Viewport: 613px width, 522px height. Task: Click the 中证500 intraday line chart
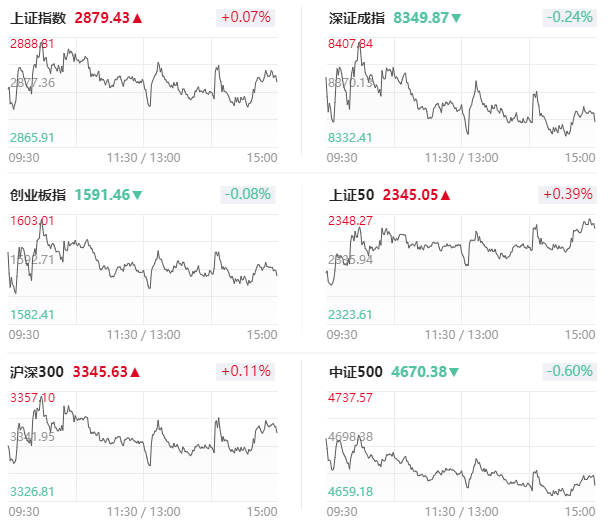coord(461,446)
